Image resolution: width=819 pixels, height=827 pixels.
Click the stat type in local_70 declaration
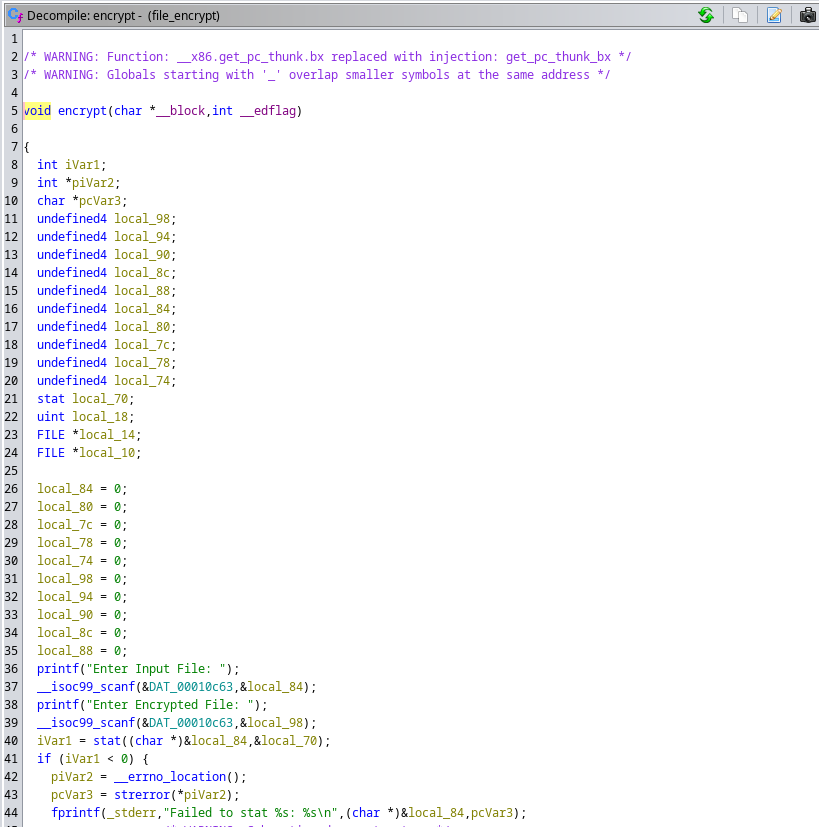coord(51,399)
